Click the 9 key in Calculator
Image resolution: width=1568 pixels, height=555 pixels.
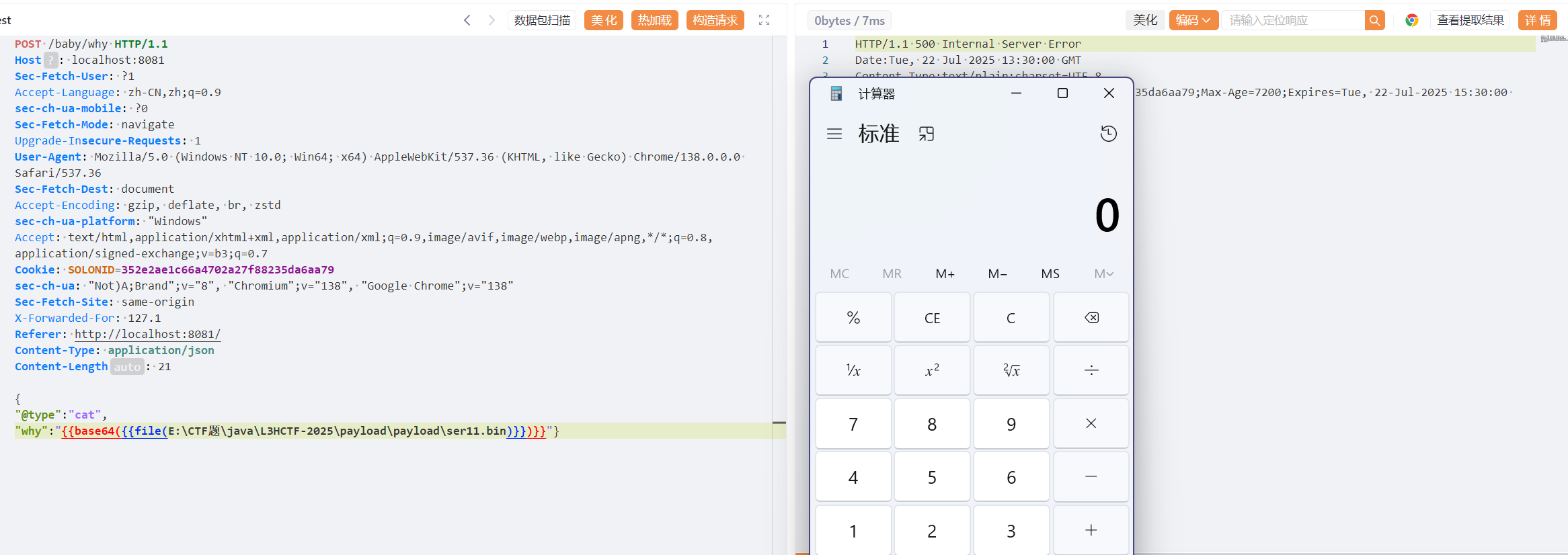click(x=1011, y=423)
